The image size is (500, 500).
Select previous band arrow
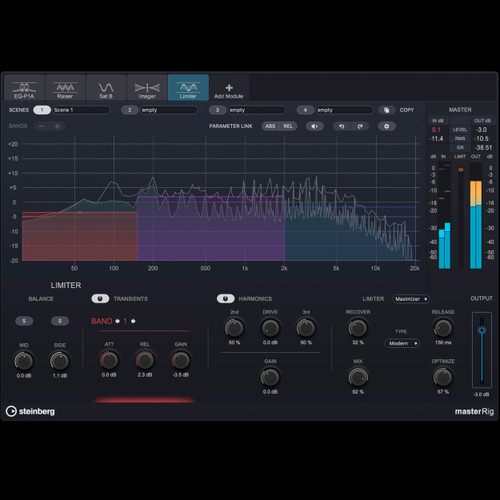click(117, 321)
